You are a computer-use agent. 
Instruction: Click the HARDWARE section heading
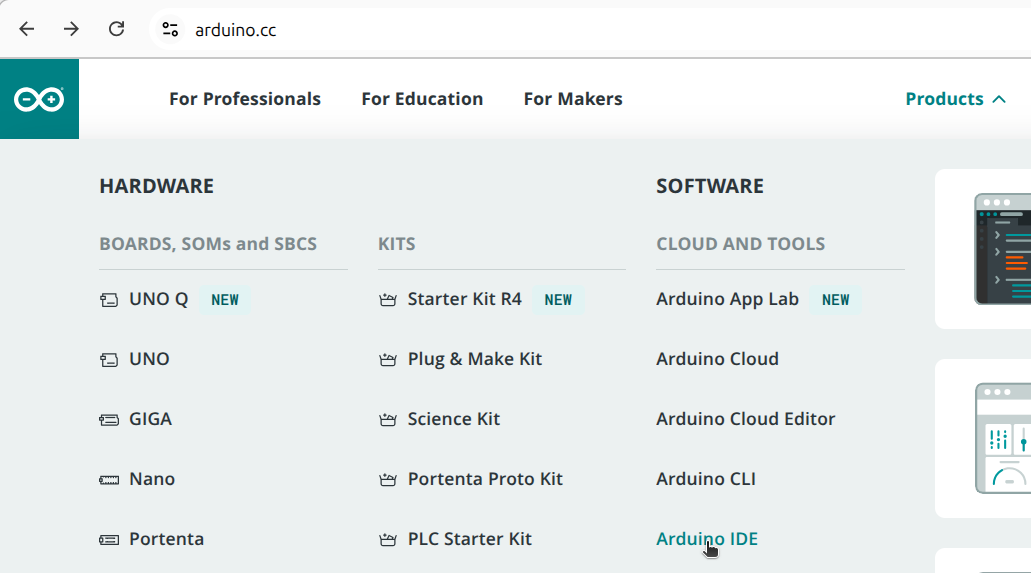coord(156,186)
